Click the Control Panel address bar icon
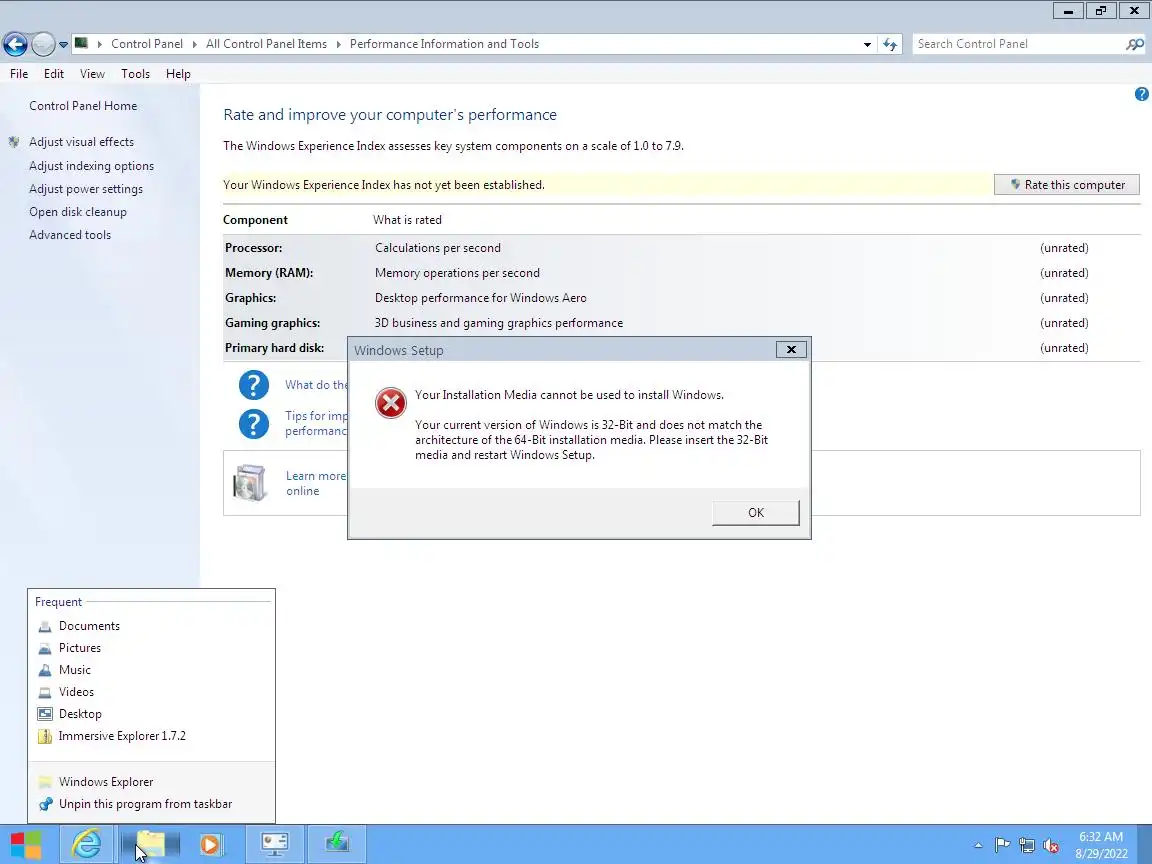The width and height of the screenshot is (1152, 864). (x=82, y=43)
